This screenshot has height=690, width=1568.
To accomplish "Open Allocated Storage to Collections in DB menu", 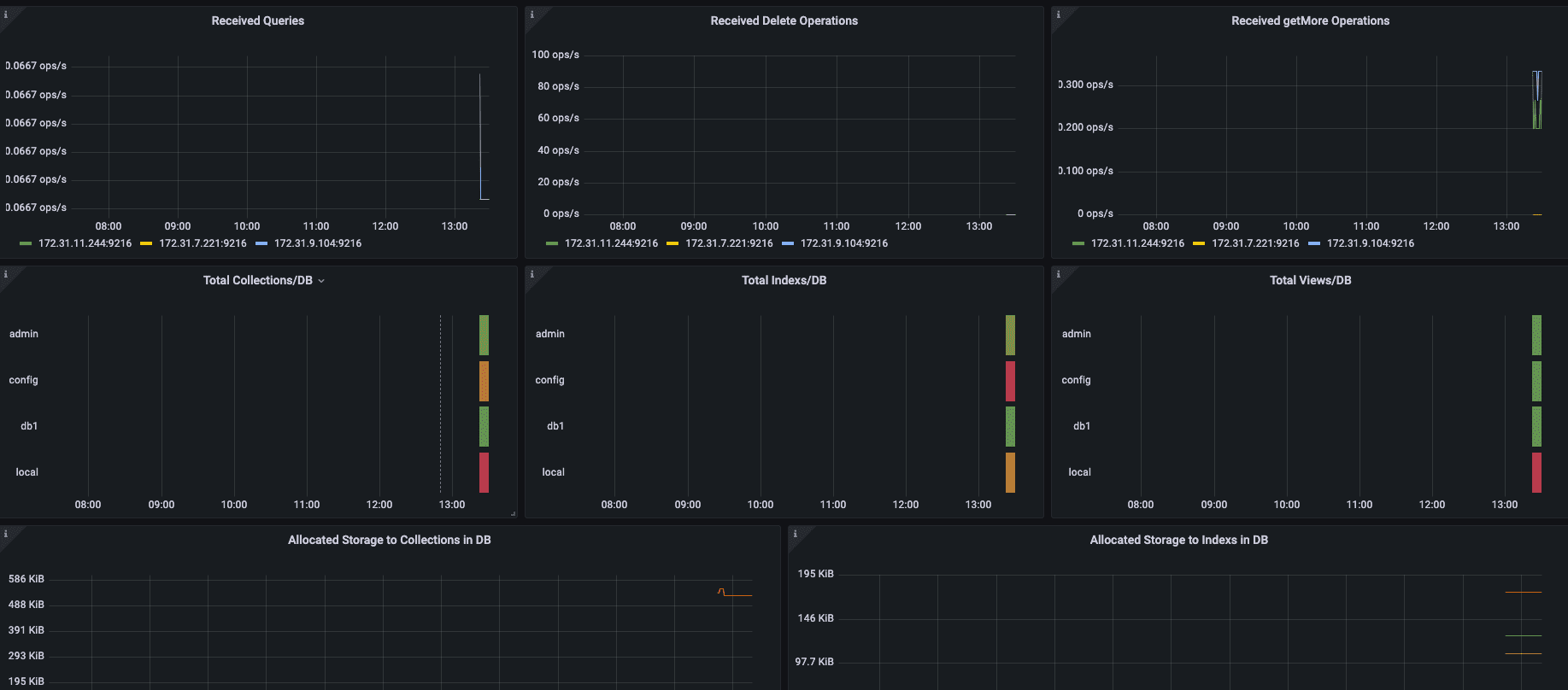I will 389,540.
